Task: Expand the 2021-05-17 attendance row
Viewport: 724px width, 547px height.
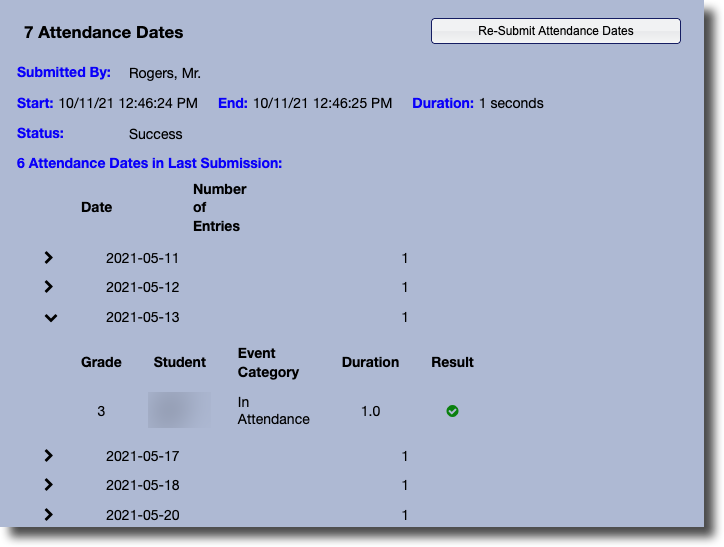Action: point(49,456)
